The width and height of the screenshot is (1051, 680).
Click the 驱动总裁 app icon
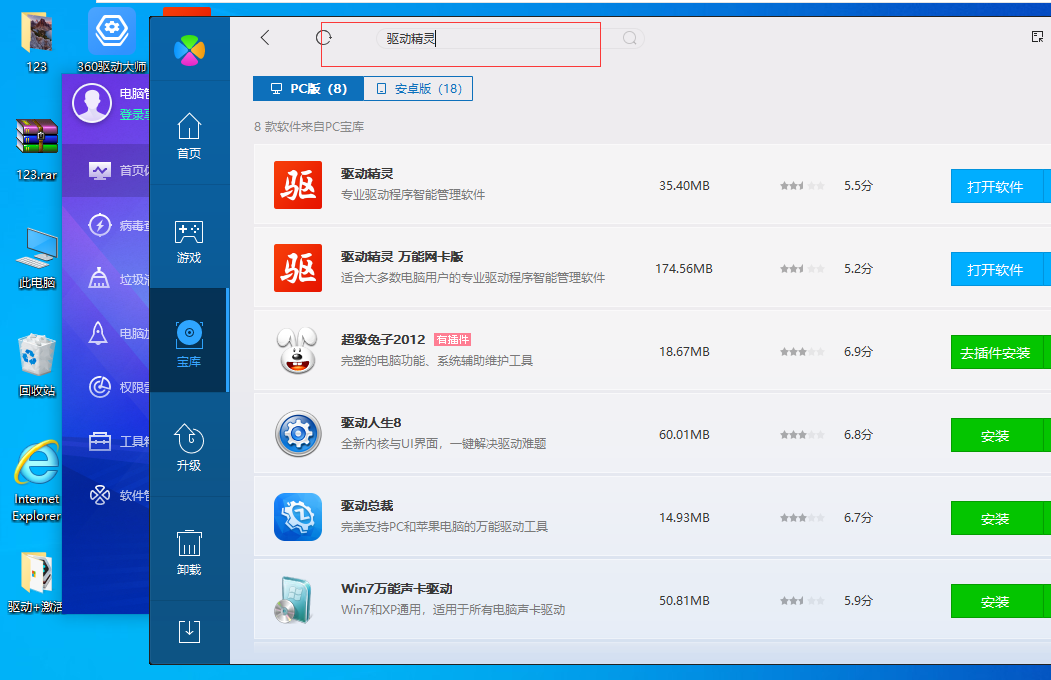298,517
